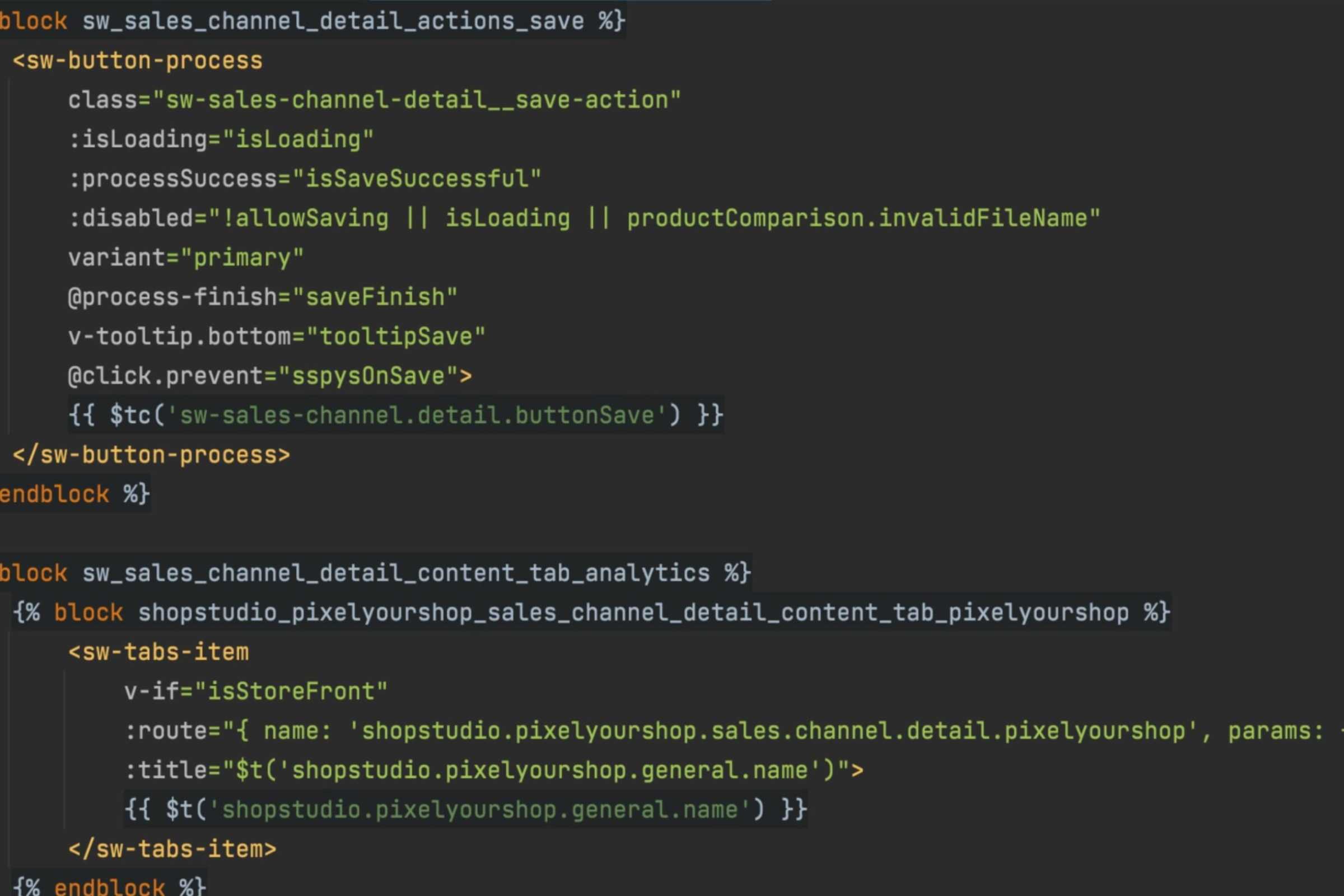Screen dimensions: 1344x896
Task: Click the saveFinish handler name
Action: tap(375, 297)
